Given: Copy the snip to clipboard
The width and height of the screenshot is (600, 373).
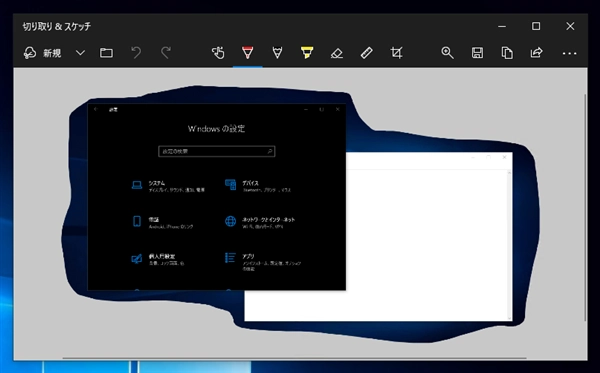Looking at the screenshot, I should pyautogui.click(x=507, y=53).
